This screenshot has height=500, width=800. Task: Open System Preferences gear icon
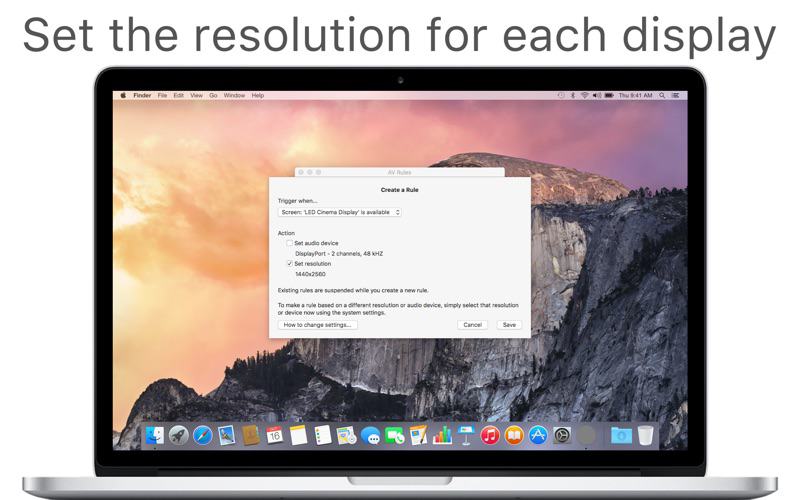[x=562, y=435]
